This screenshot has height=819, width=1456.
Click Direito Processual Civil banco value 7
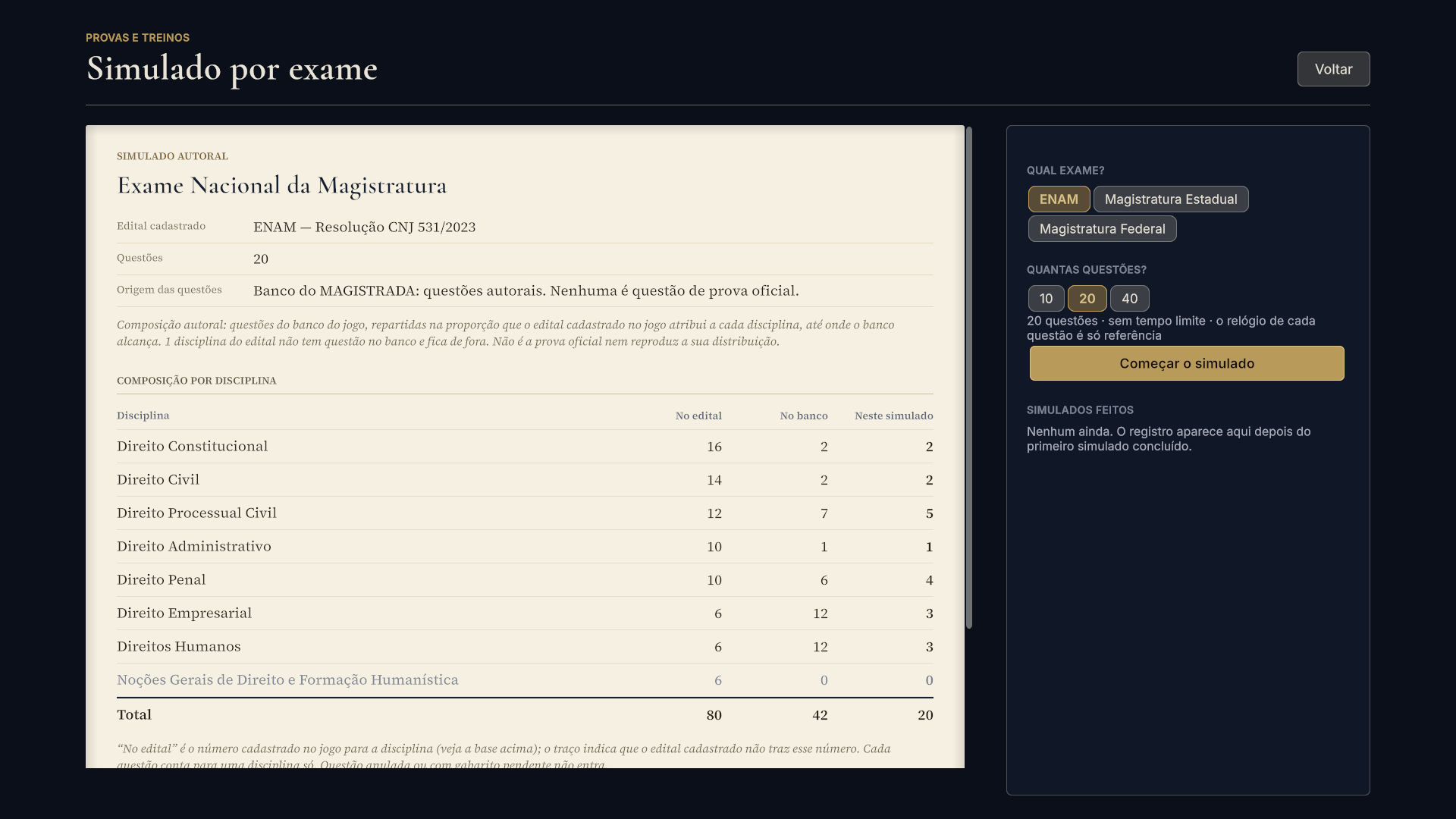[x=824, y=513]
